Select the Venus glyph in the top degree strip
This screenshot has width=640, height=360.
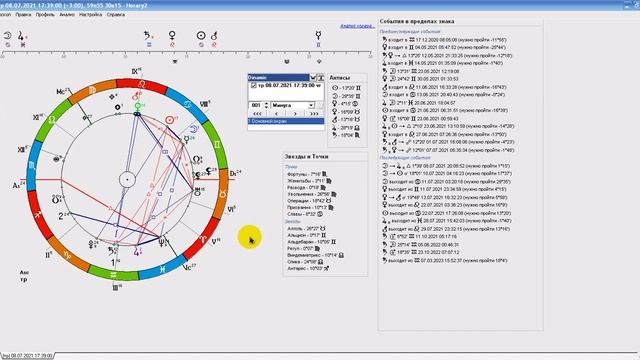pos(172,36)
